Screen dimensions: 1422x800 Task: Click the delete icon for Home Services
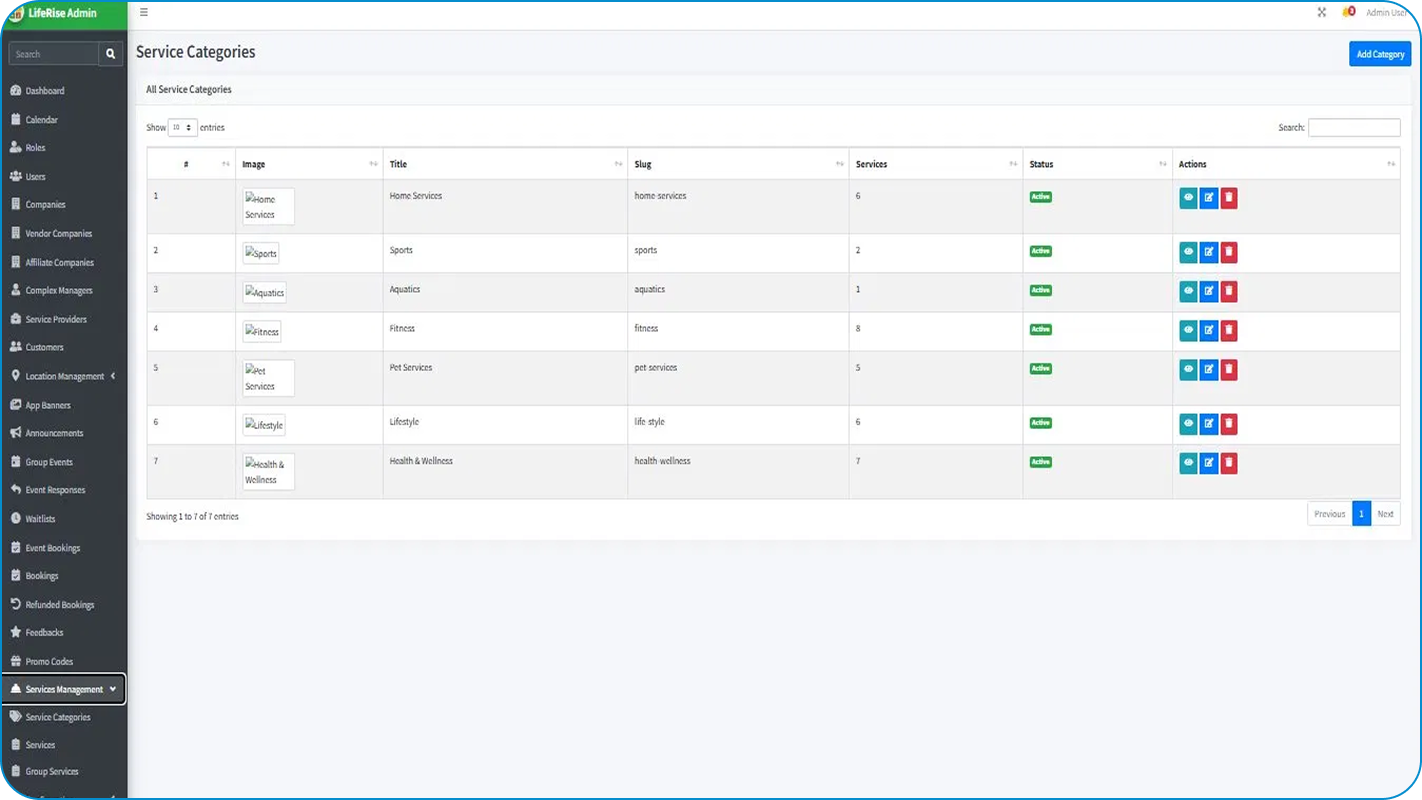click(x=1229, y=198)
